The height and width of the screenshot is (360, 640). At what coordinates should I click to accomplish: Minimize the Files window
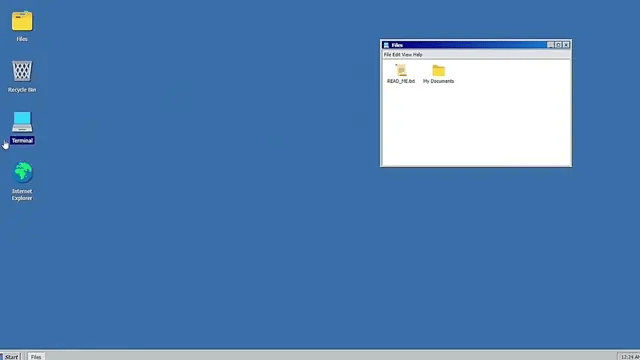click(x=551, y=45)
